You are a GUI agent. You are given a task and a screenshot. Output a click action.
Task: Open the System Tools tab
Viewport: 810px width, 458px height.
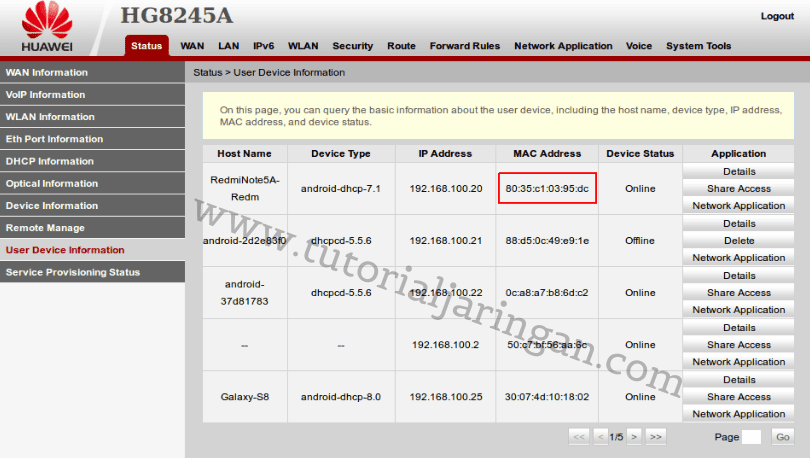(x=698, y=45)
